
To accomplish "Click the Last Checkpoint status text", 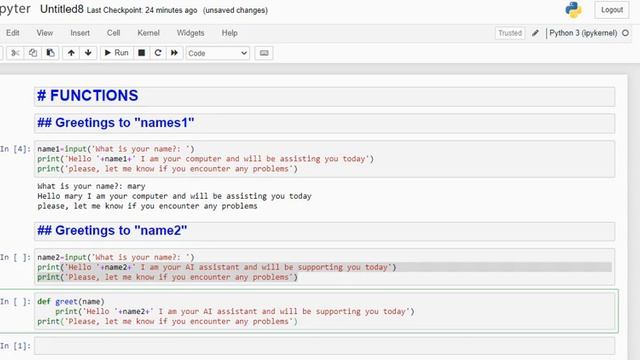I will tap(142, 10).
